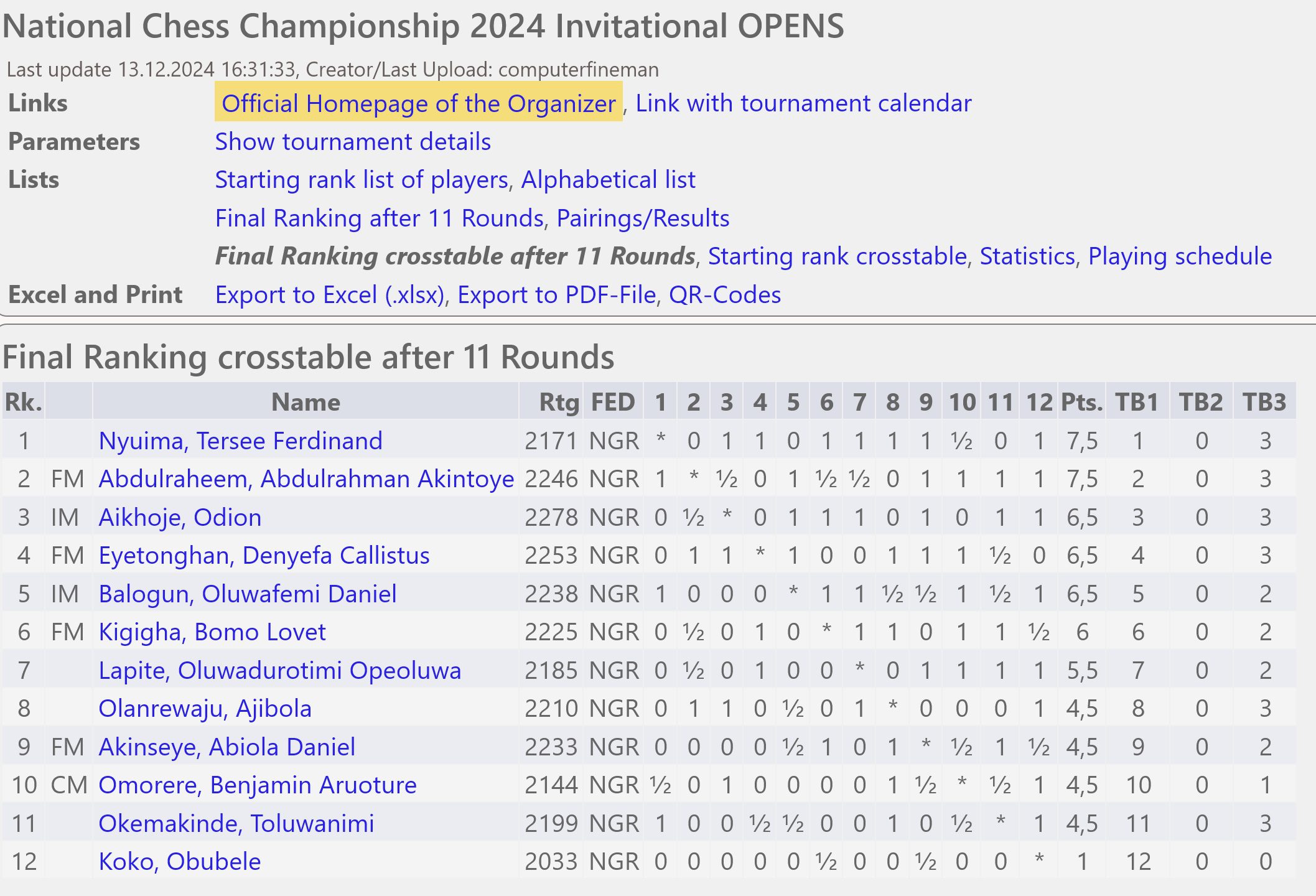
Task: View the Playing schedule
Action: pyautogui.click(x=1180, y=256)
